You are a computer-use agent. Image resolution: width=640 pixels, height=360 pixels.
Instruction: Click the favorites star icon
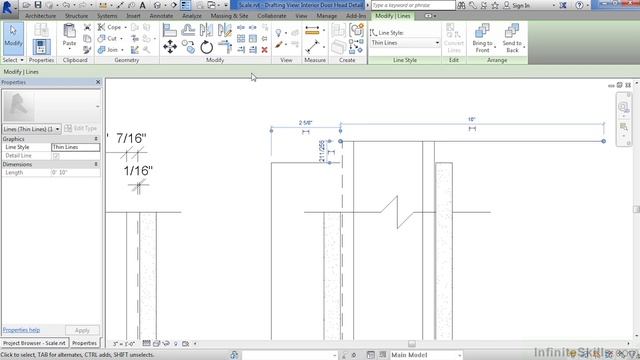click(x=495, y=5)
